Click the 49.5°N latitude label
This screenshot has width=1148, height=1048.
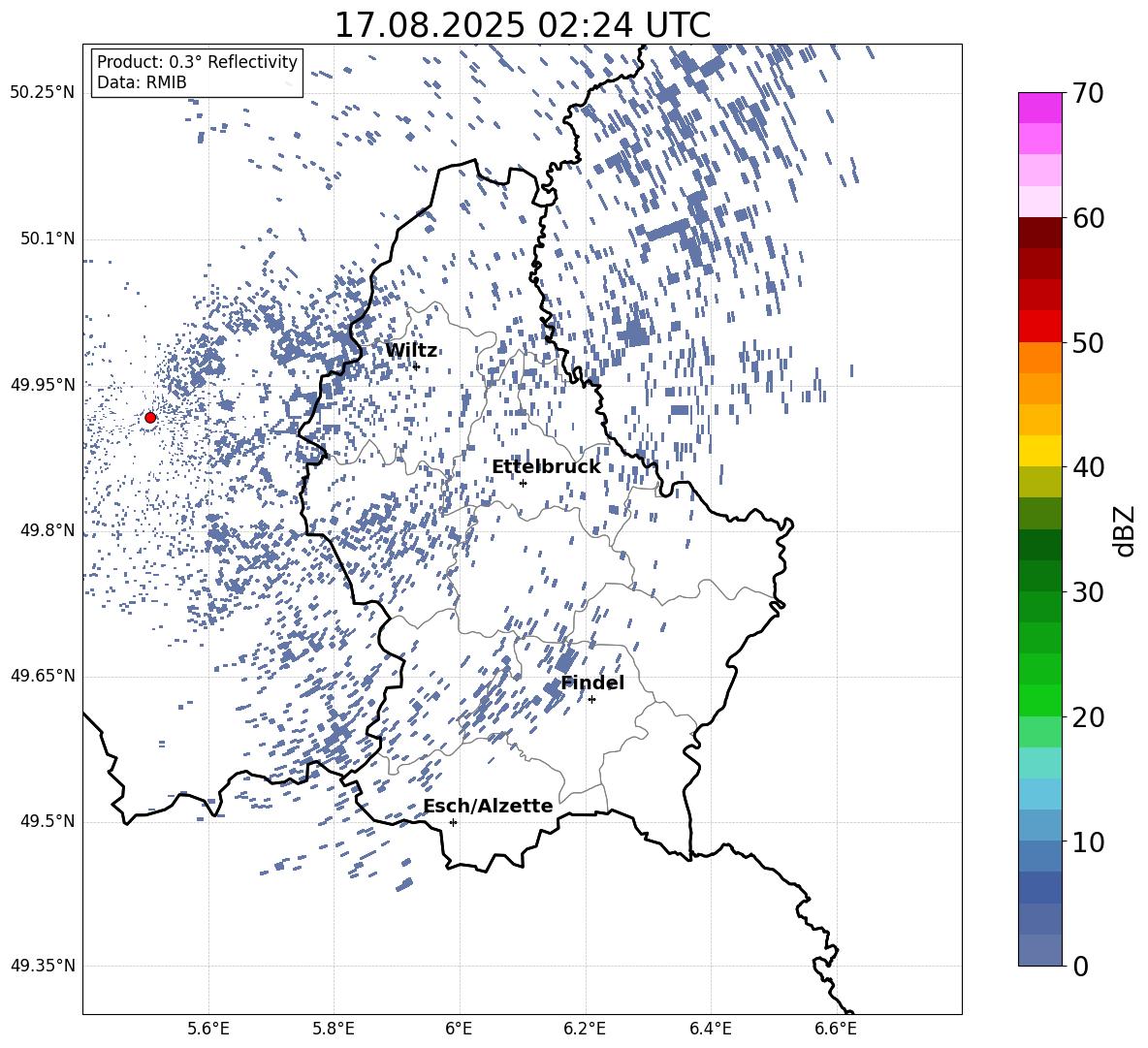pyautogui.click(x=48, y=821)
